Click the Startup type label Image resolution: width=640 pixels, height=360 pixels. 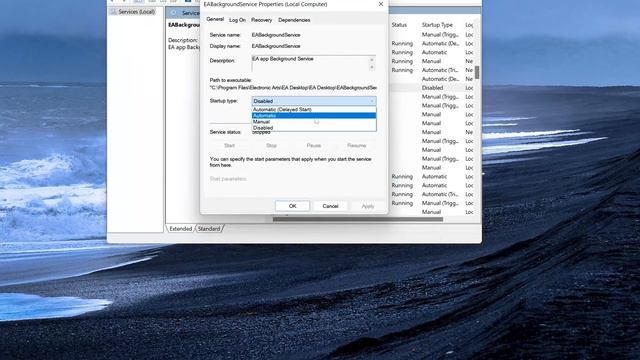(224, 101)
